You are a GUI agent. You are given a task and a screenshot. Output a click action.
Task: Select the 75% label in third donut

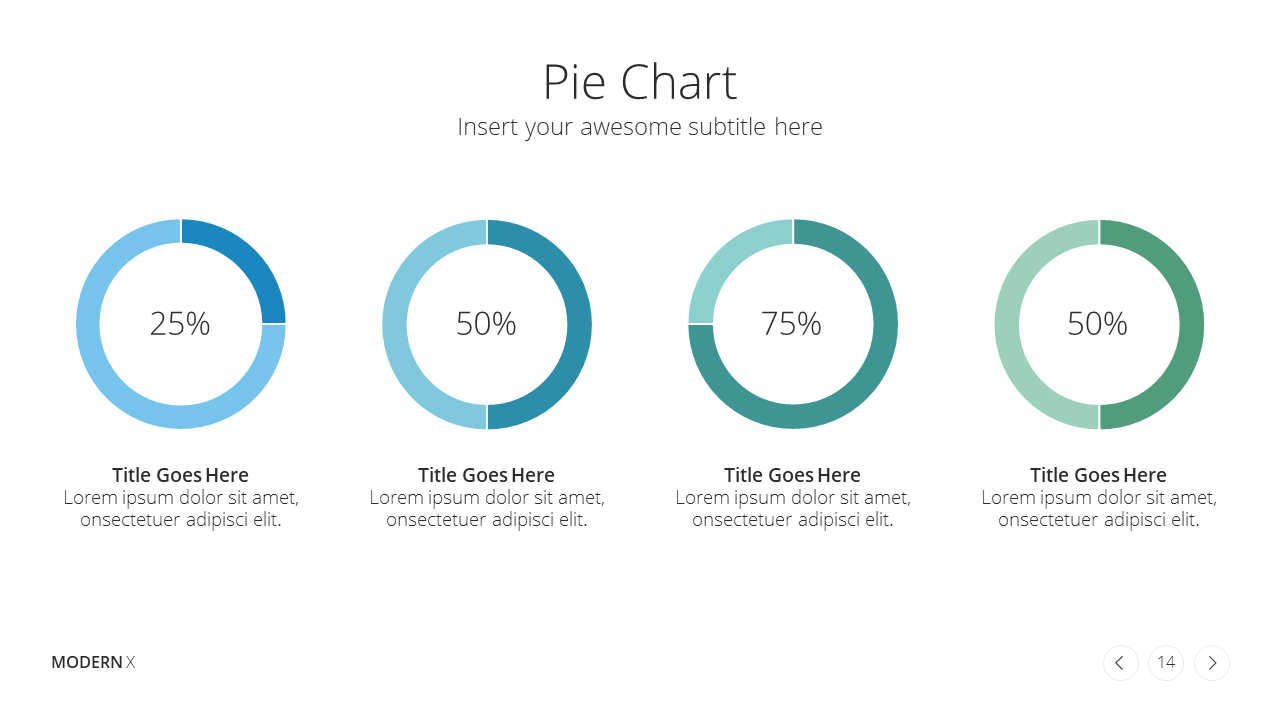click(791, 323)
